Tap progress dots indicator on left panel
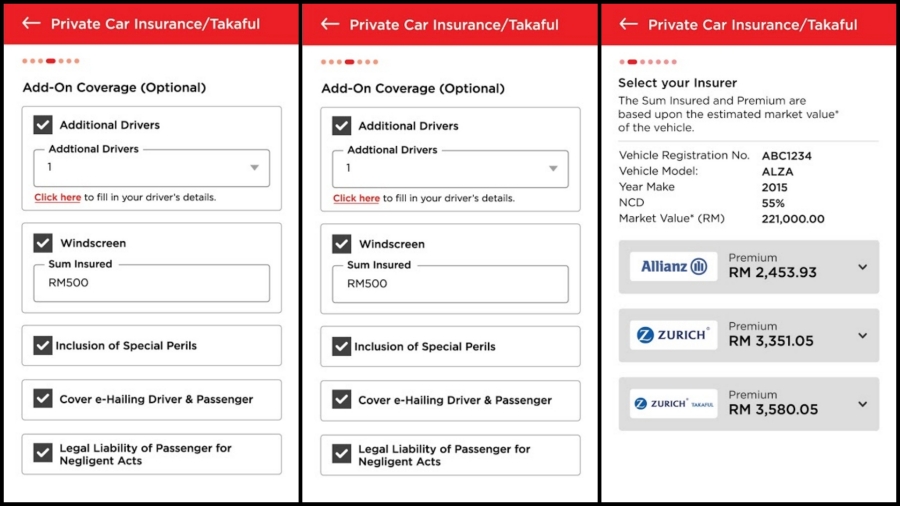This screenshot has height=506, width=900. coord(51,61)
